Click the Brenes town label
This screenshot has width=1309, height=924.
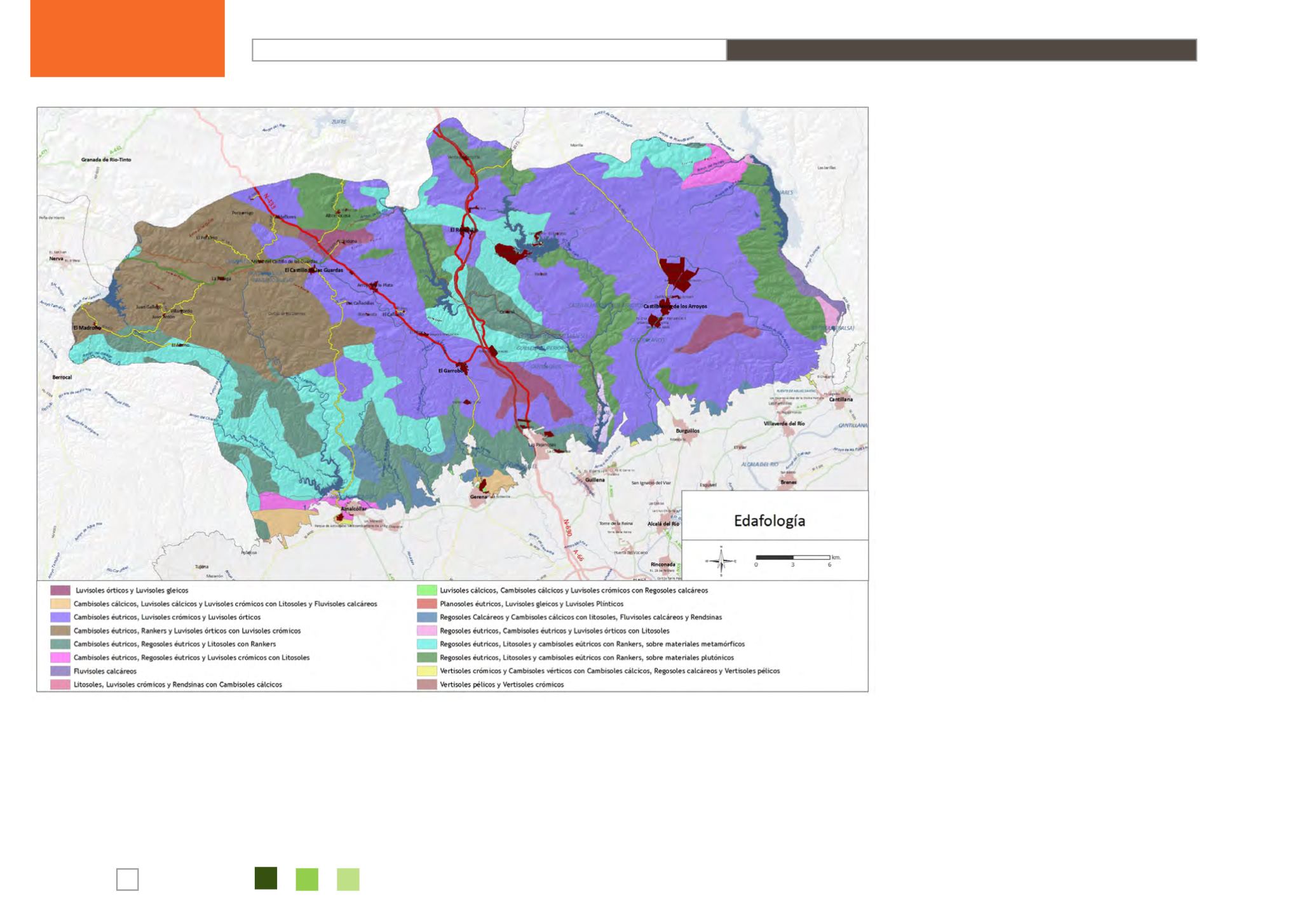pyautogui.click(x=789, y=482)
